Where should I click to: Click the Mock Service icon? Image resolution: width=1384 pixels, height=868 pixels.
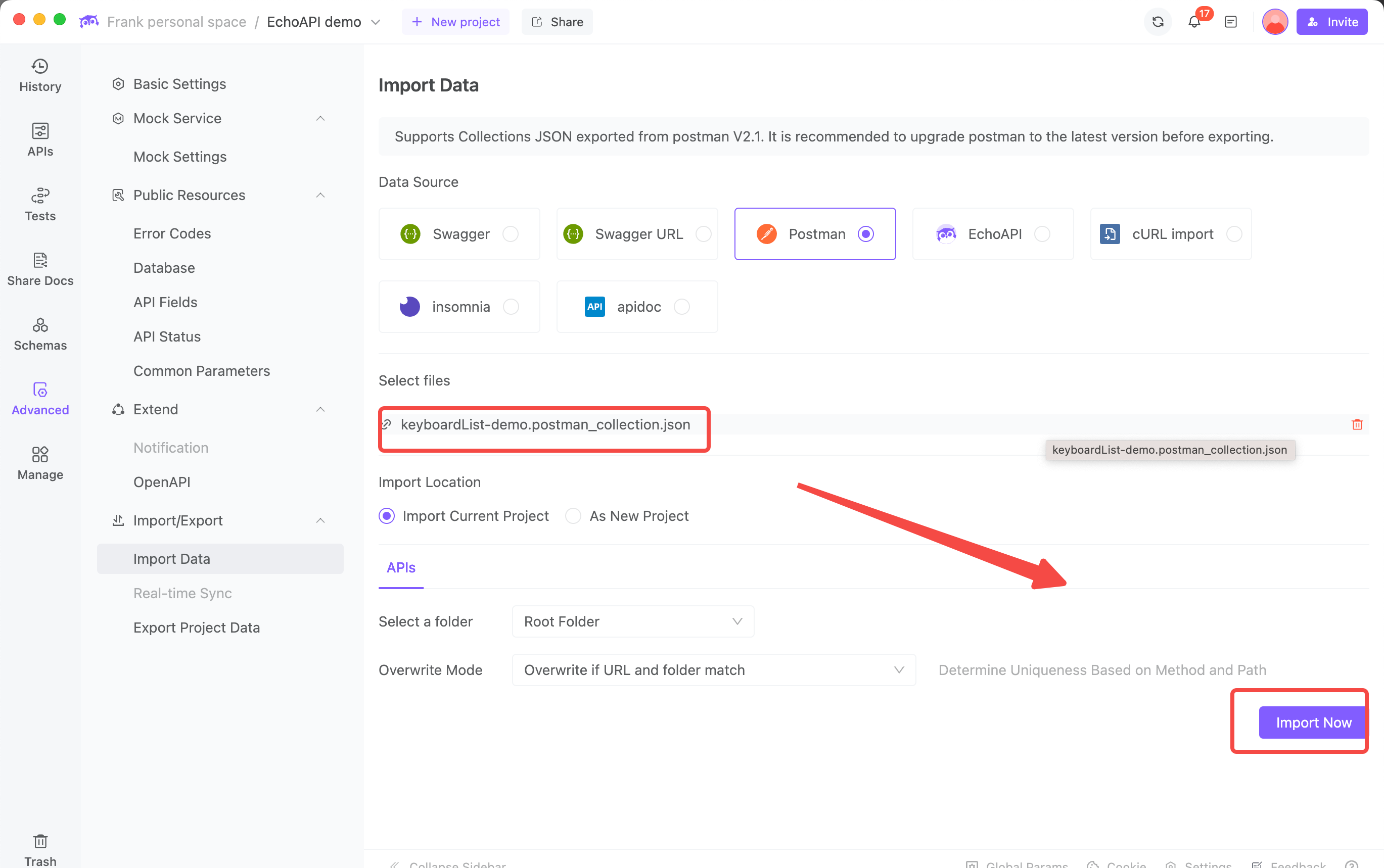[118, 118]
